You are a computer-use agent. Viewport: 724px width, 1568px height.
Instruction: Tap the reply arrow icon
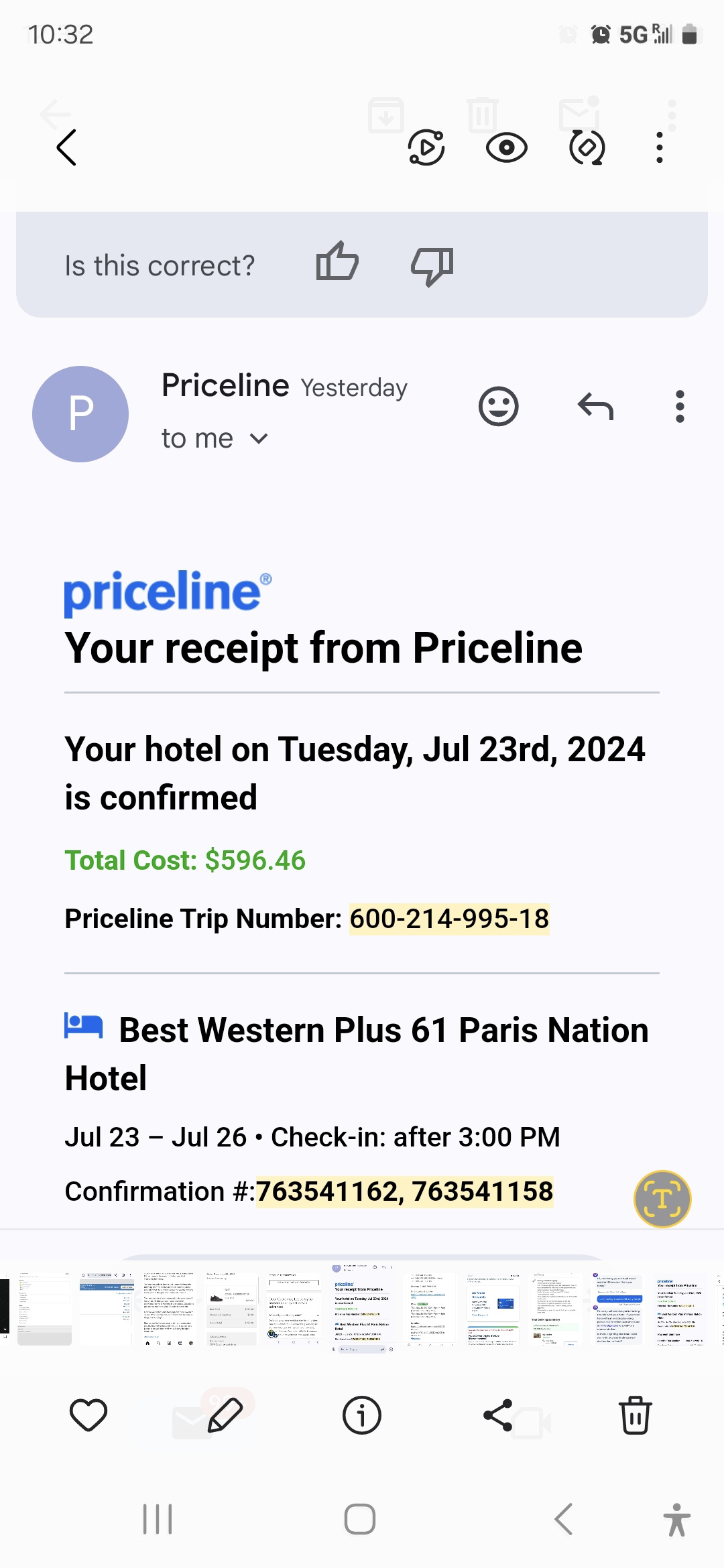[595, 406]
